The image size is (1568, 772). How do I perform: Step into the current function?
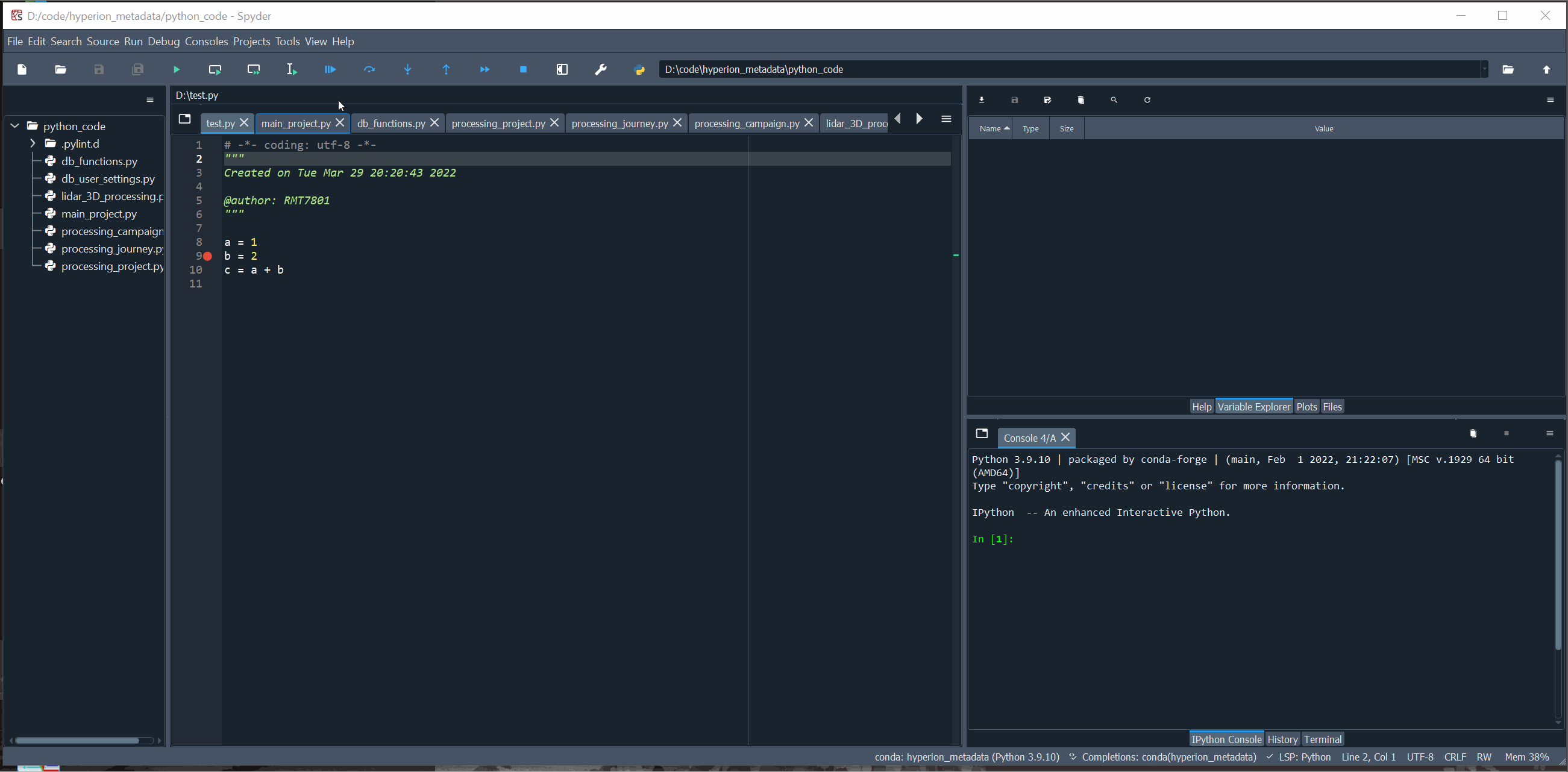(x=408, y=69)
